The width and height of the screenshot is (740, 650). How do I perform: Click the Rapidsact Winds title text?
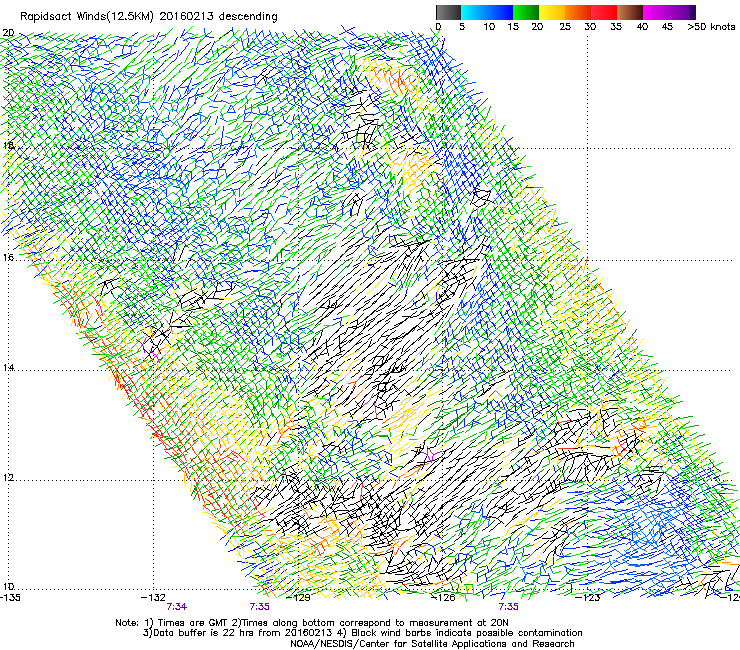tap(149, 17)
